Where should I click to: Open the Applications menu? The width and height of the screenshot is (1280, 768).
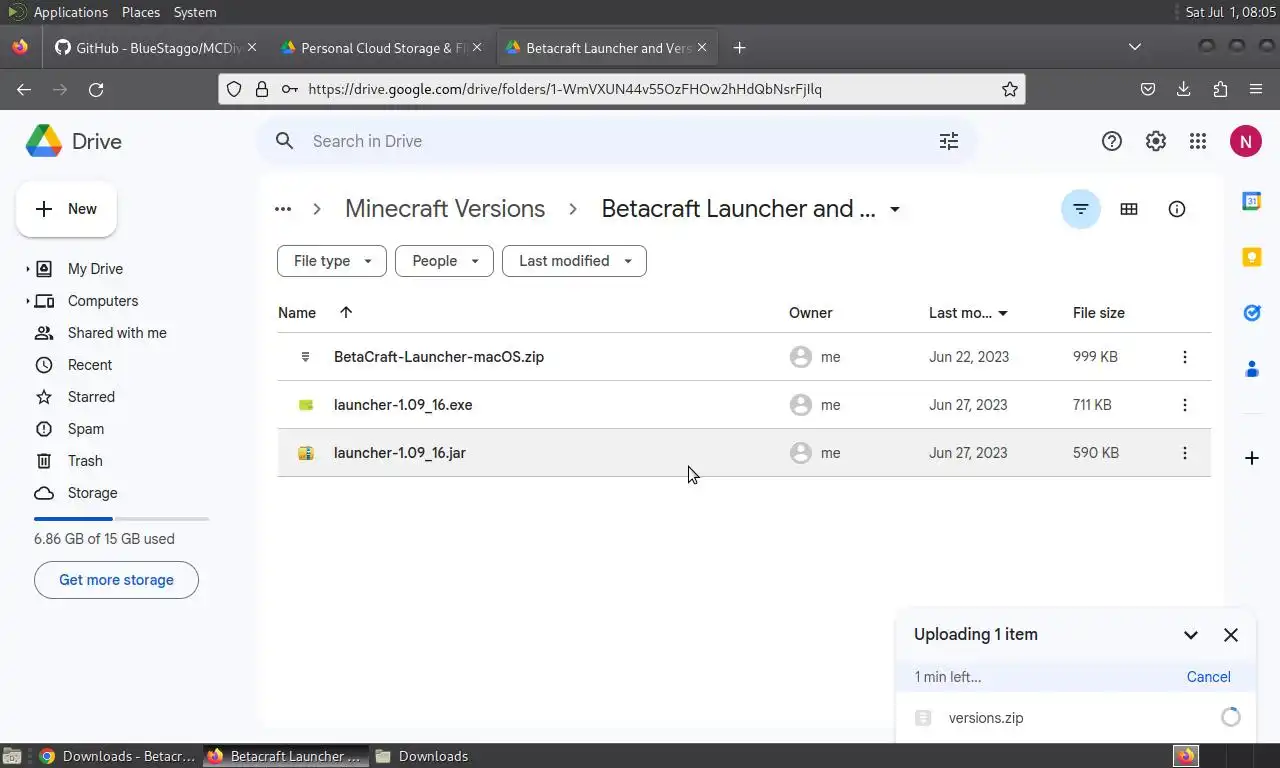(70, 12)
